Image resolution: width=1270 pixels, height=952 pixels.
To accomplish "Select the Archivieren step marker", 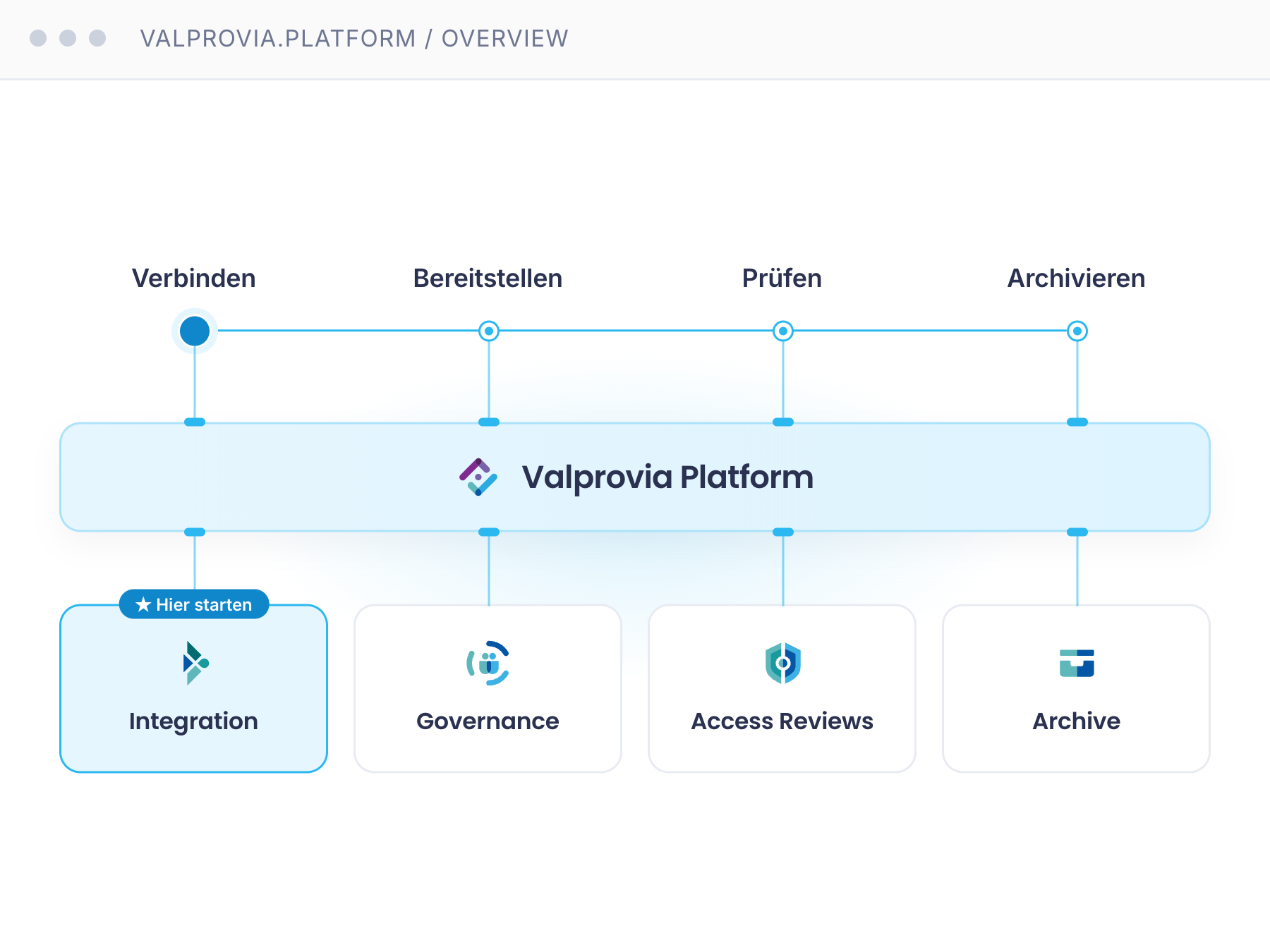I will point(1077,331).
